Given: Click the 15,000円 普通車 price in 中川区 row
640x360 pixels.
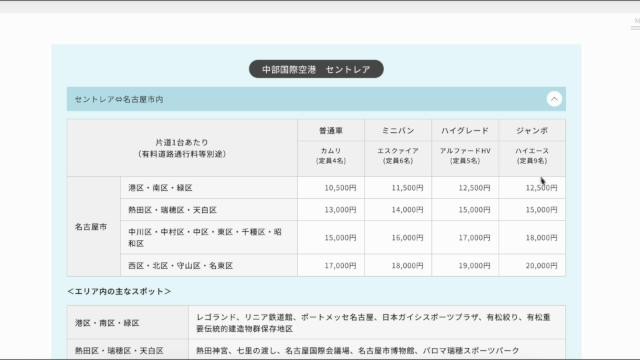Looking at the screenshot, I should click(x=331, y=238).
